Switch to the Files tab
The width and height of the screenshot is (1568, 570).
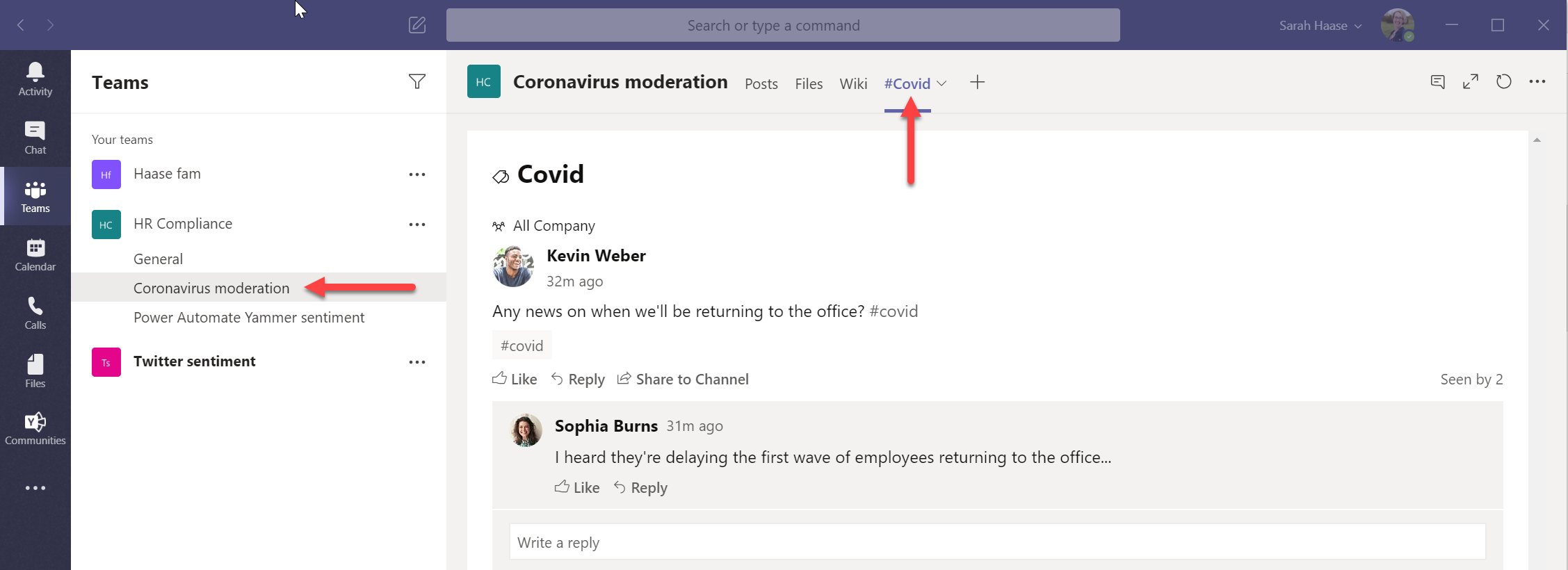[x=809, y=84]
